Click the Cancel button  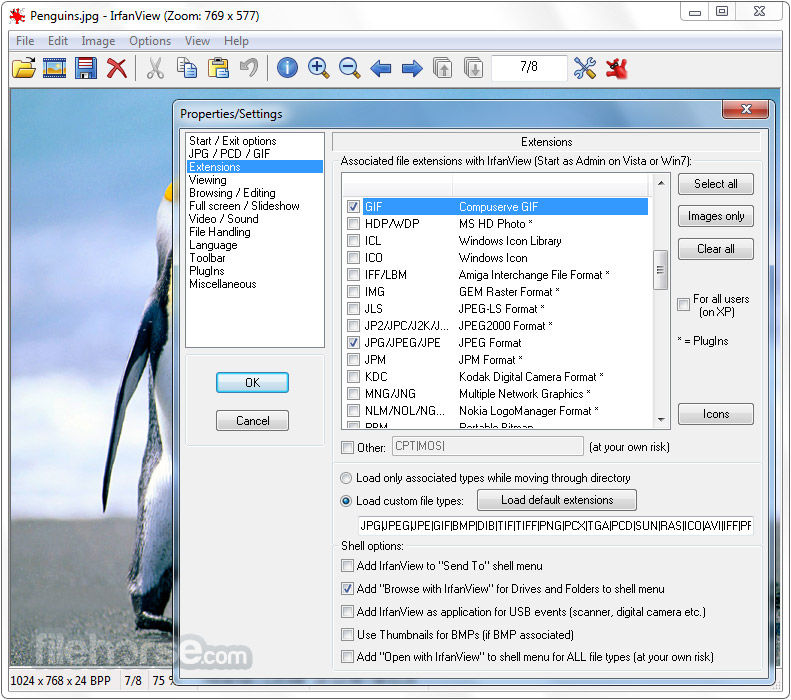tap(252, 421)
